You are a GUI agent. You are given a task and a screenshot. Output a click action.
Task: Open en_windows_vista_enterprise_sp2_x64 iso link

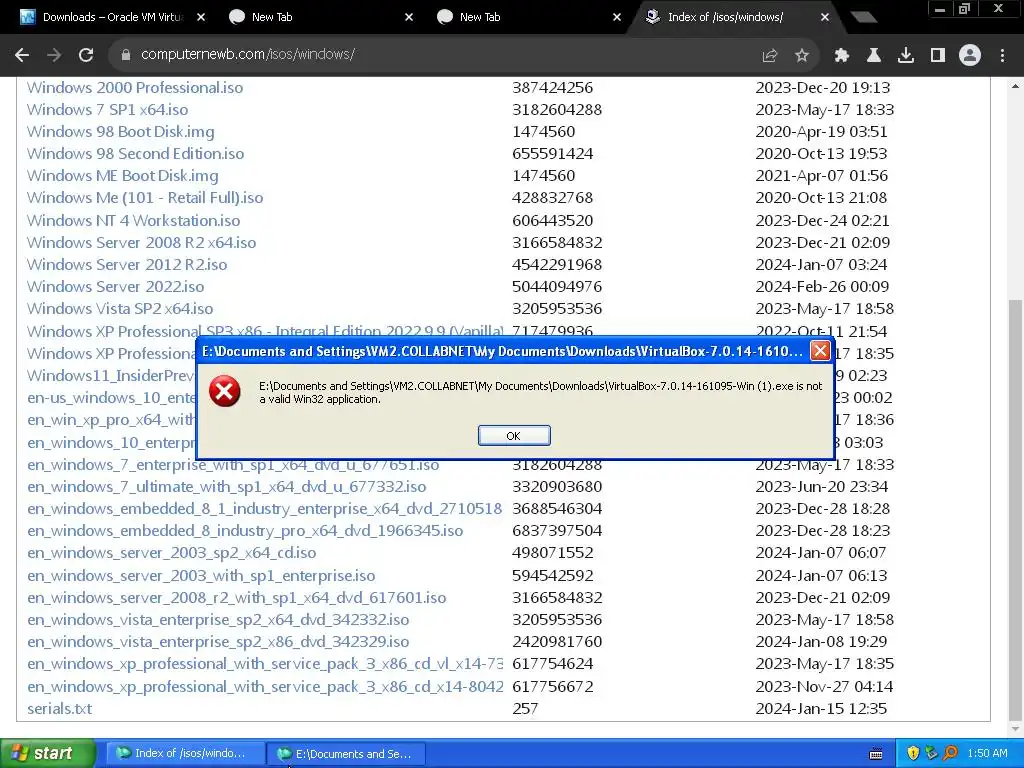[218, 620]
